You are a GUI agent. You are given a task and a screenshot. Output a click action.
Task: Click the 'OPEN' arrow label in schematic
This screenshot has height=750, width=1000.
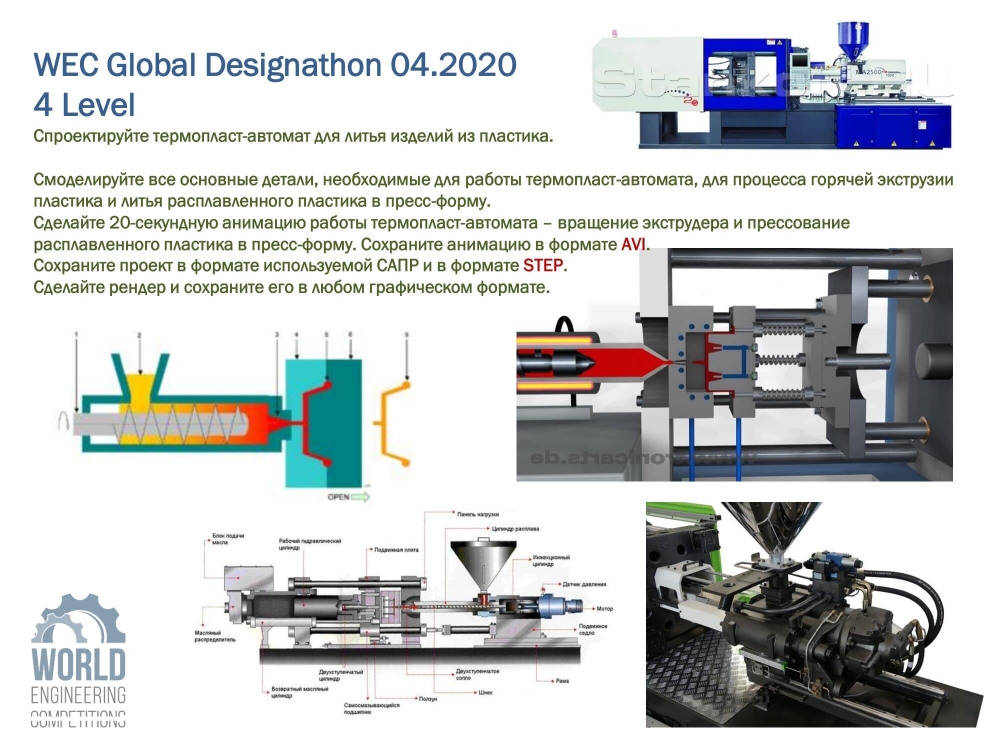348,497
